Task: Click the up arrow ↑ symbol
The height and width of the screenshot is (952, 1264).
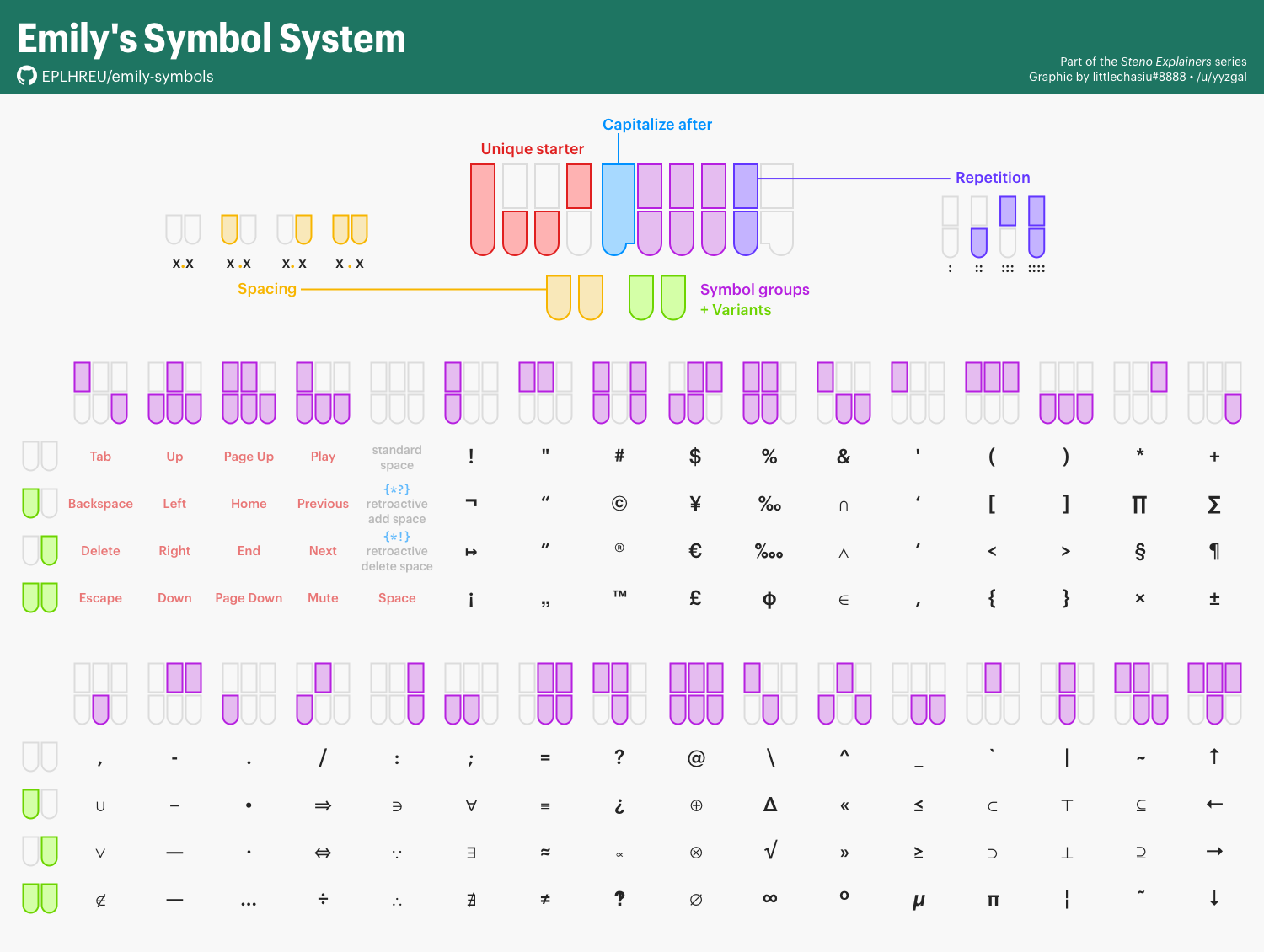Action: click(x=1214, y=757)
